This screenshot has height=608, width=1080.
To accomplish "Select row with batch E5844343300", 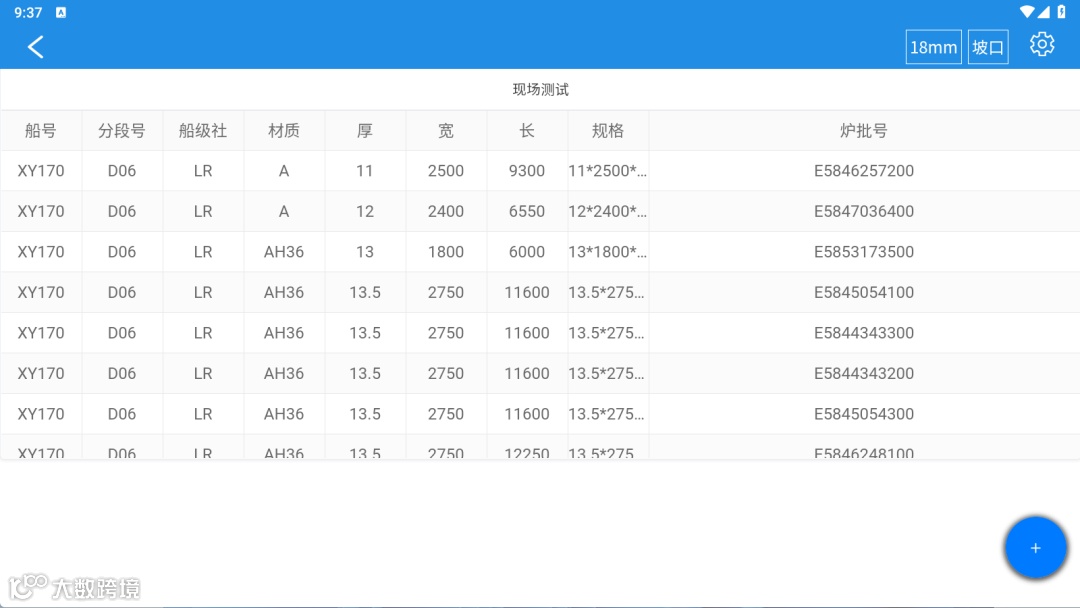I will pos(540,333).
